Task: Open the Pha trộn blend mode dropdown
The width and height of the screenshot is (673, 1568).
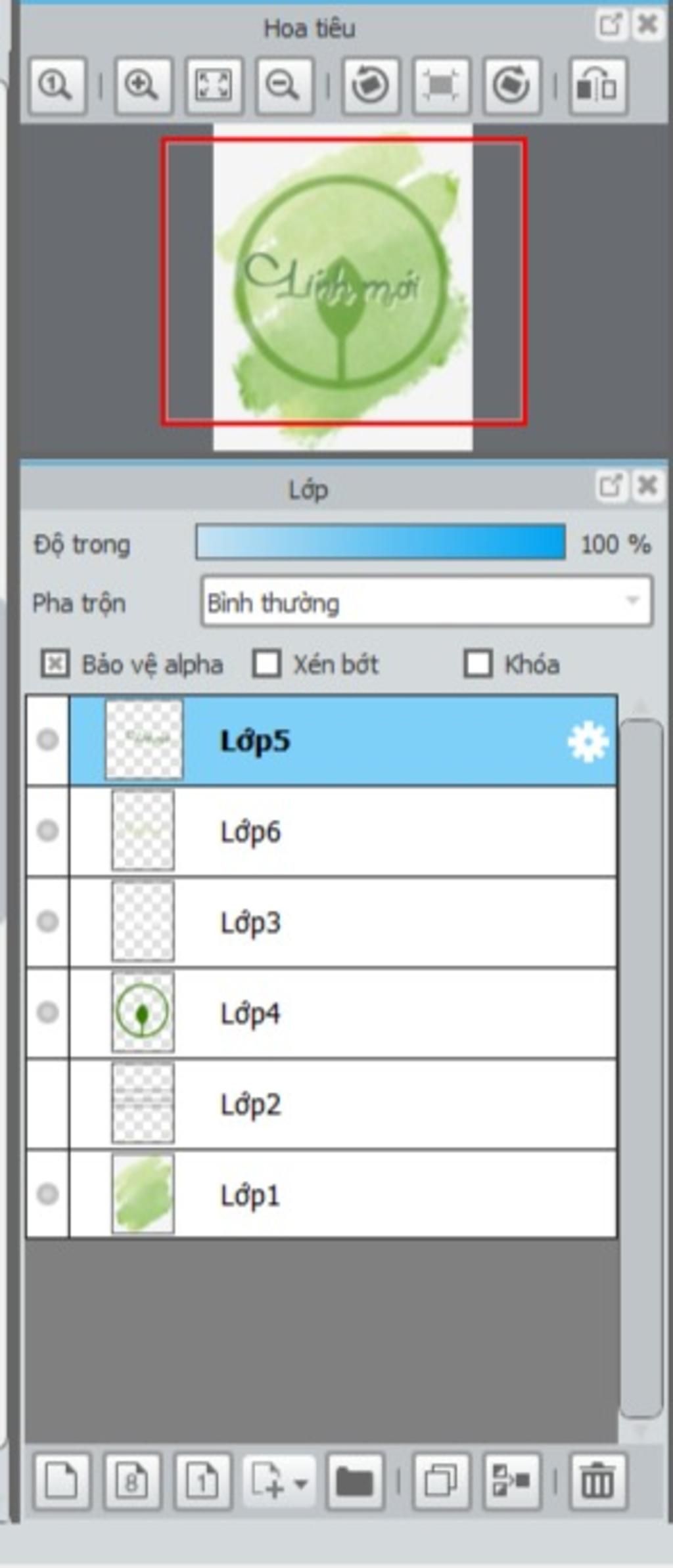Action: 427,601
